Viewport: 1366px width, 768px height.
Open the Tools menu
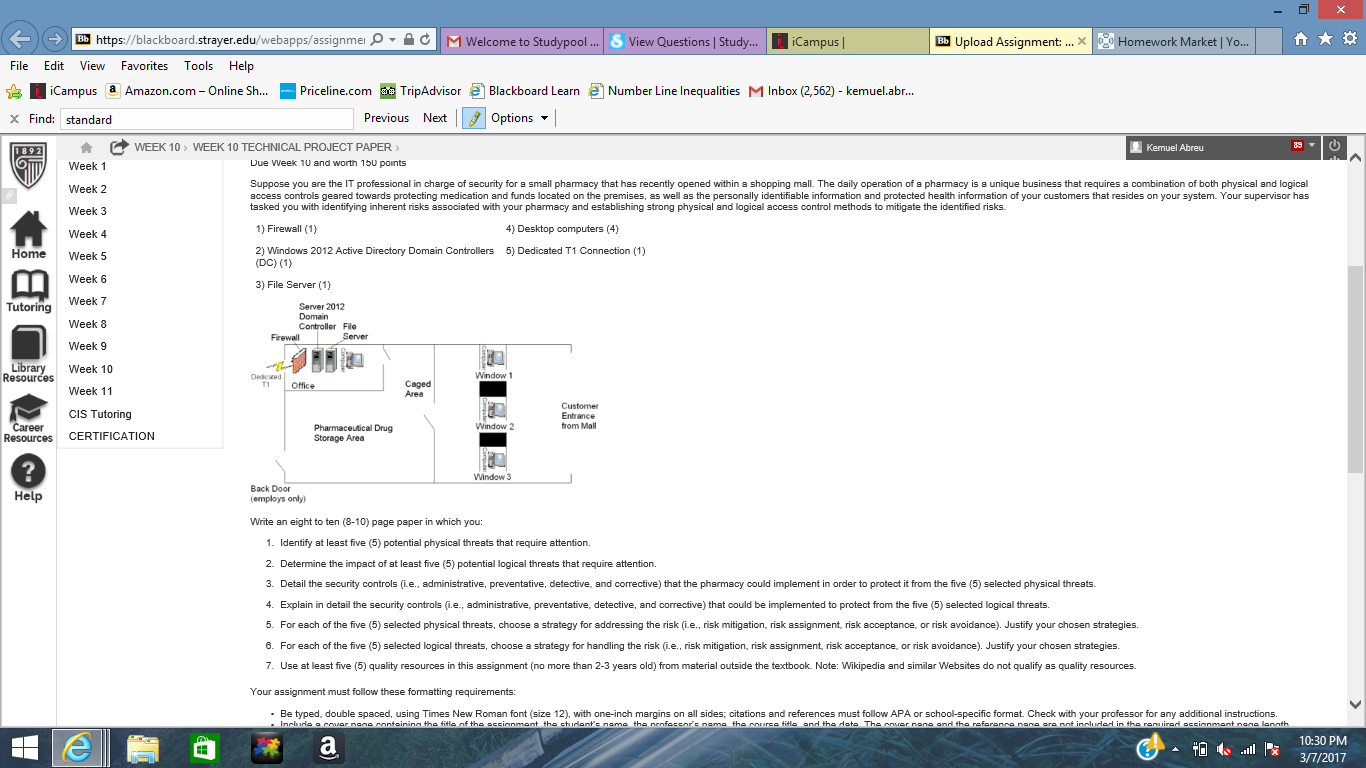tap(198, 65)
